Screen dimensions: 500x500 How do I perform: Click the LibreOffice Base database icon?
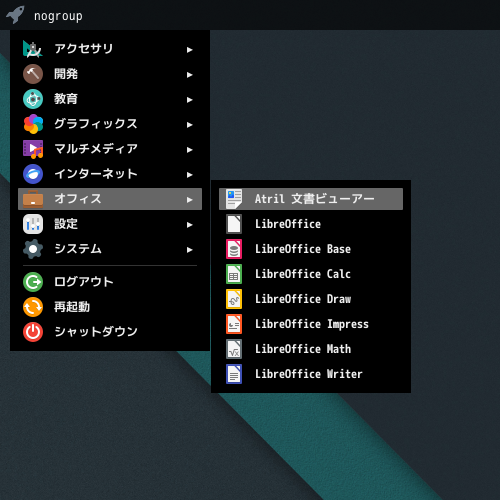[x=234, y=249]
